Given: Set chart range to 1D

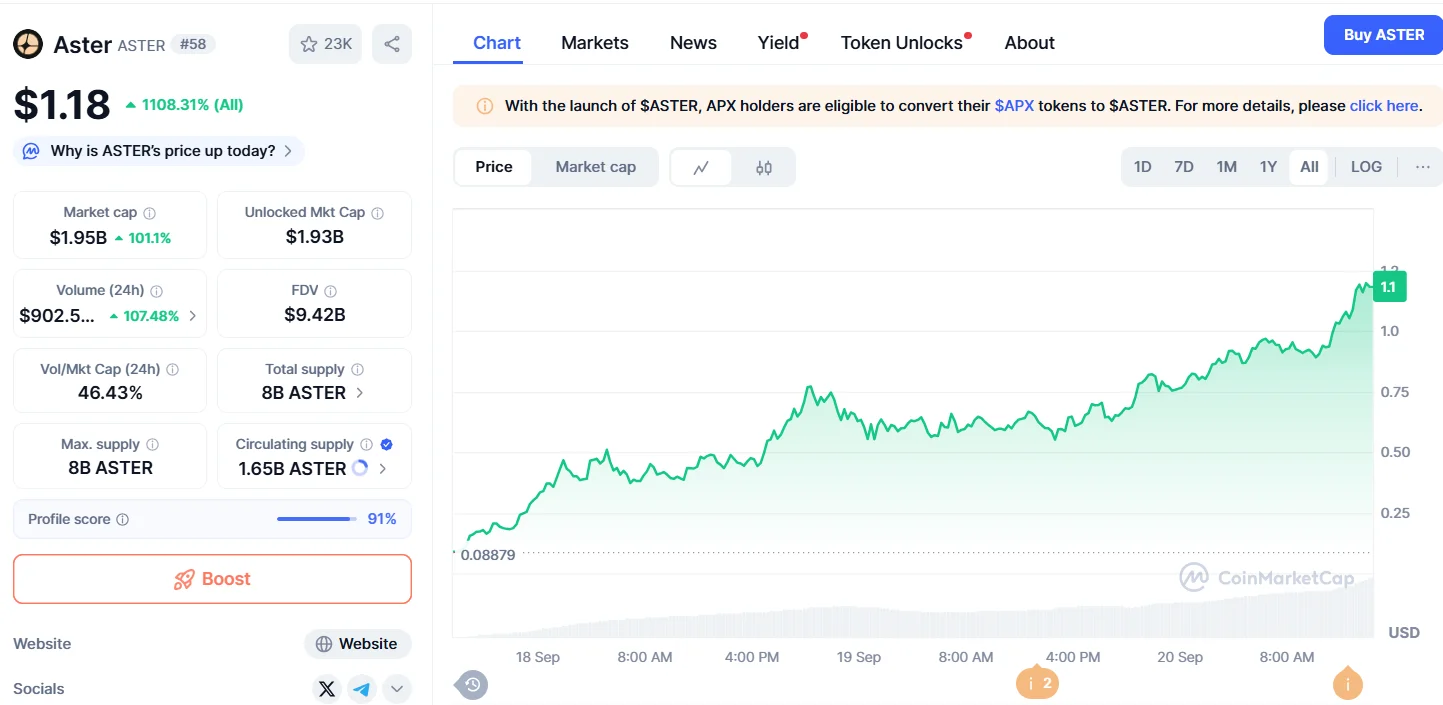Looking at the screenshot, I should coord(1142,167).
